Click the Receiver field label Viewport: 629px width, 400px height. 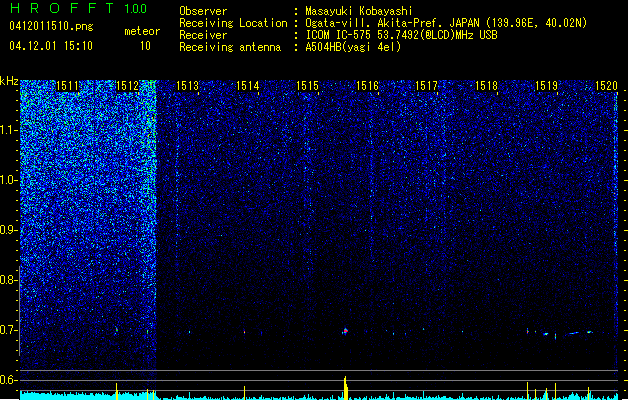click(x=203, y=35)
